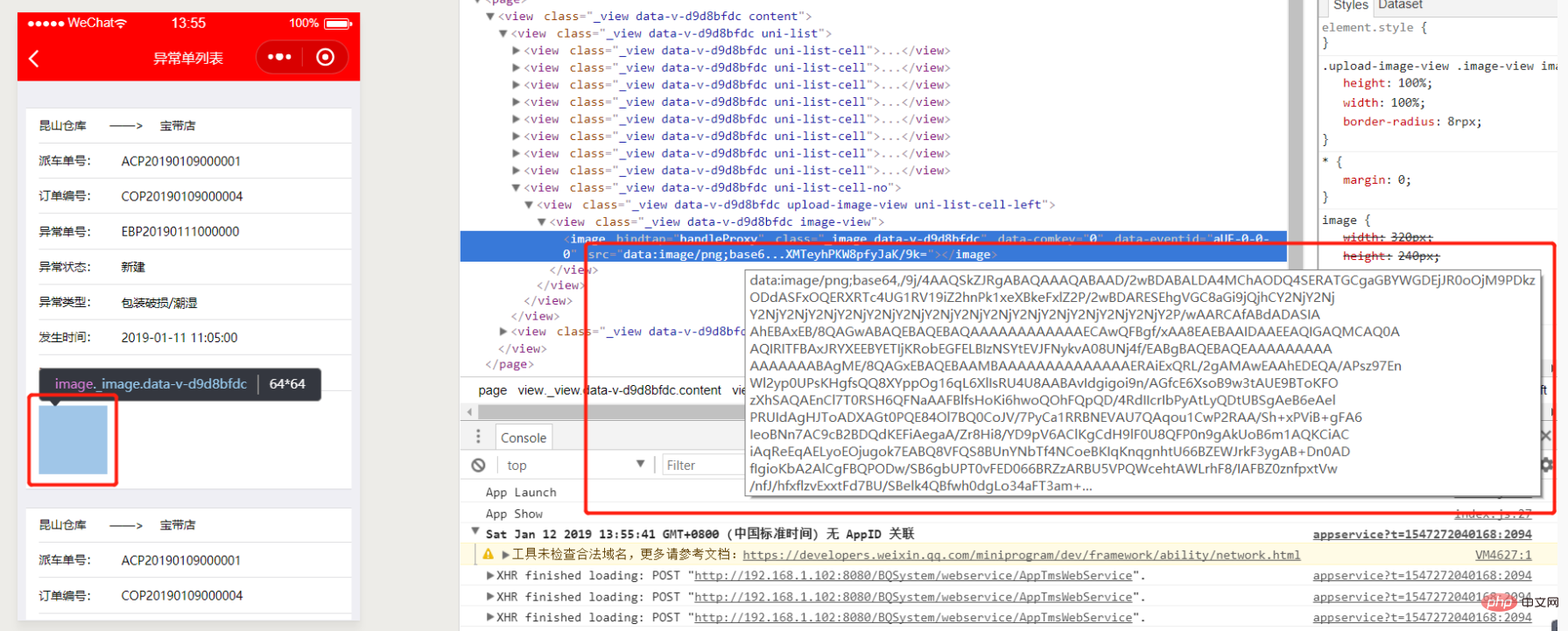Click the closing </page> tag in the DOM tree
1568x631 pixels.
510,364
